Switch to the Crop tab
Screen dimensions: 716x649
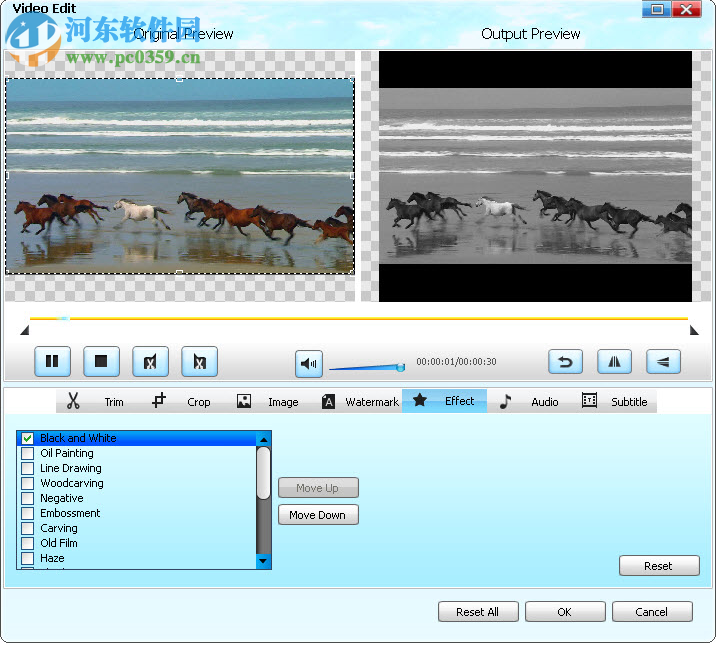coord(199,402)
